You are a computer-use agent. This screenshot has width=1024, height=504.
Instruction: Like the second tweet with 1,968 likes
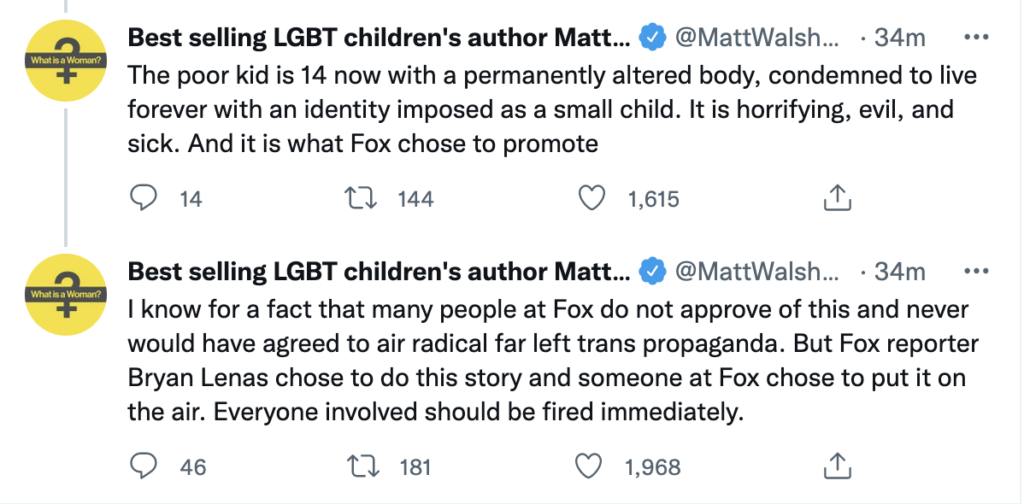[593, 465]
